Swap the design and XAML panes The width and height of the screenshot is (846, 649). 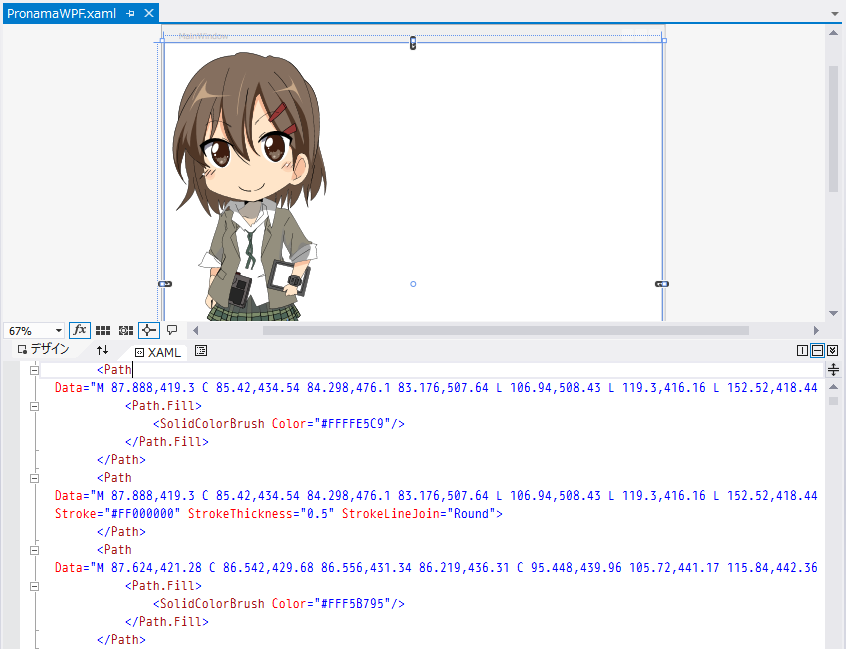click(x=102, y=351)
